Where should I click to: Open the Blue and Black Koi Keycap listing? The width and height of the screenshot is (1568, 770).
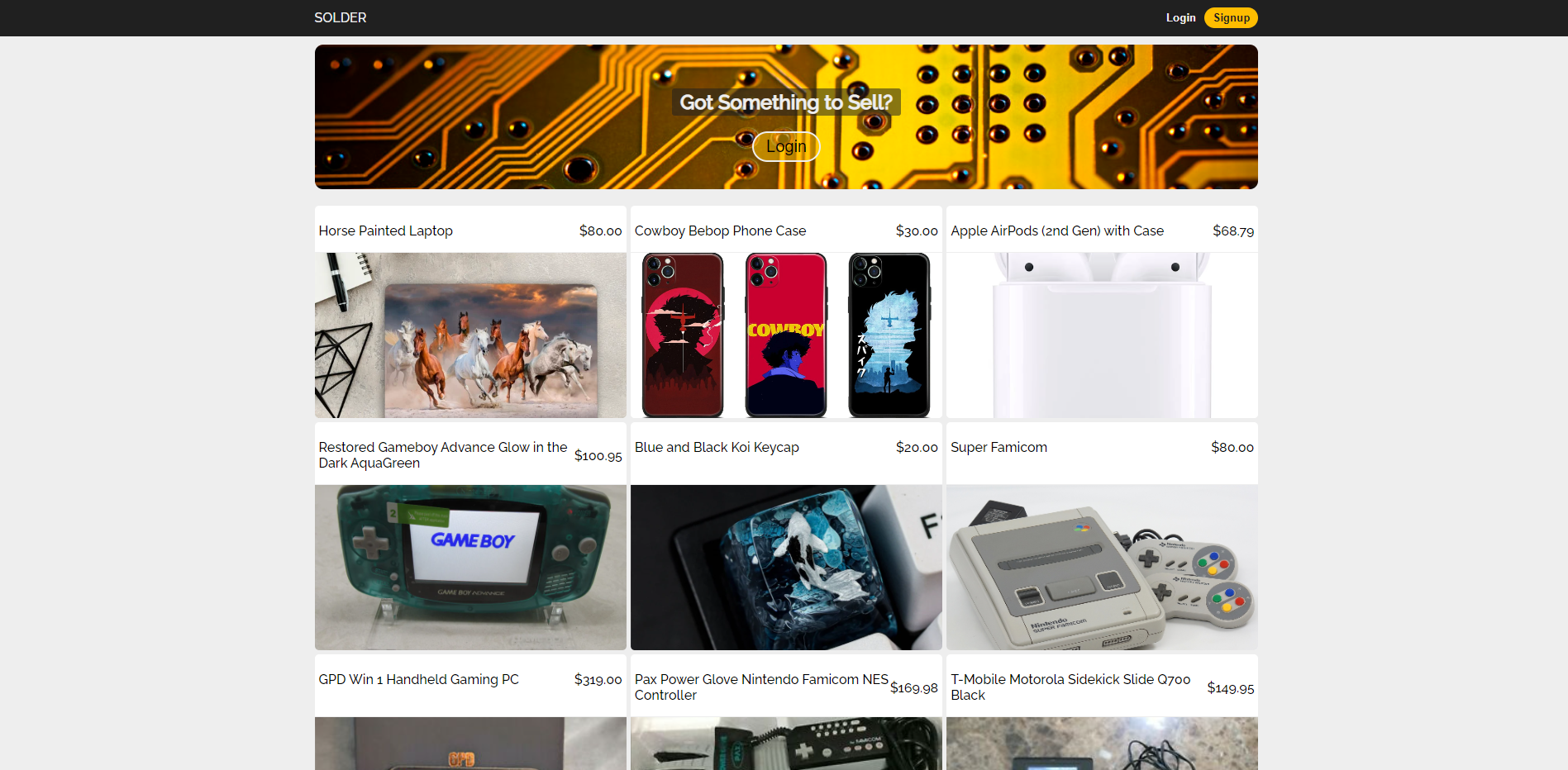click(x=716, y=447)
